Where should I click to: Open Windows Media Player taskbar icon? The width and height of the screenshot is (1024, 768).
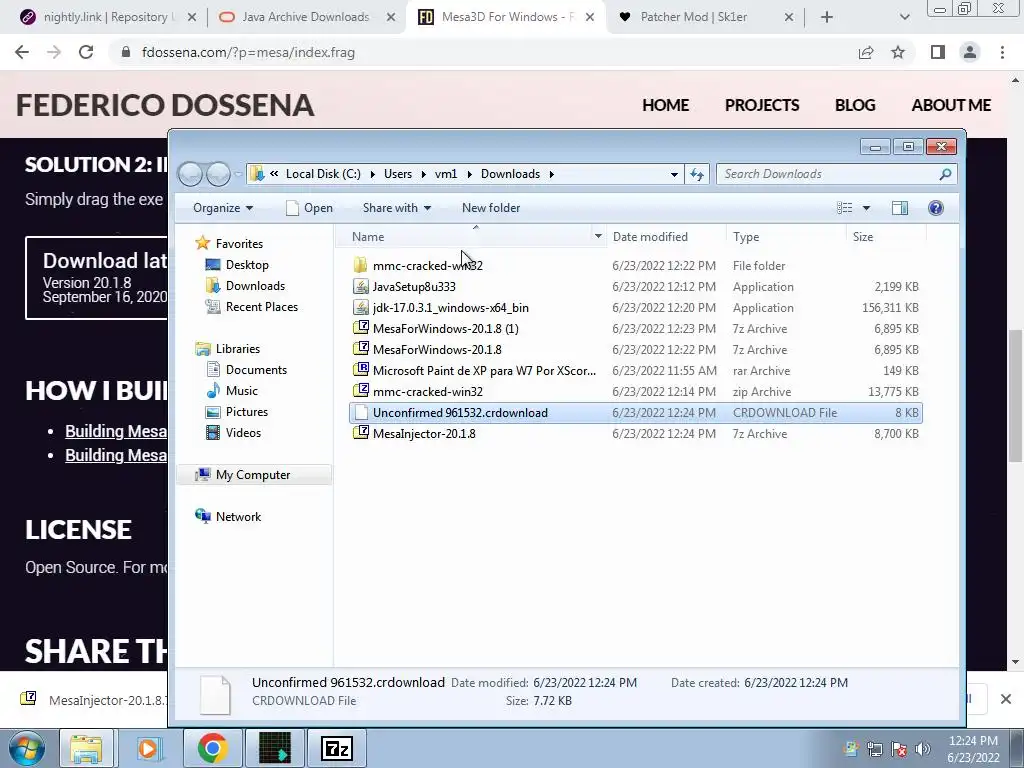click(148, 748)
